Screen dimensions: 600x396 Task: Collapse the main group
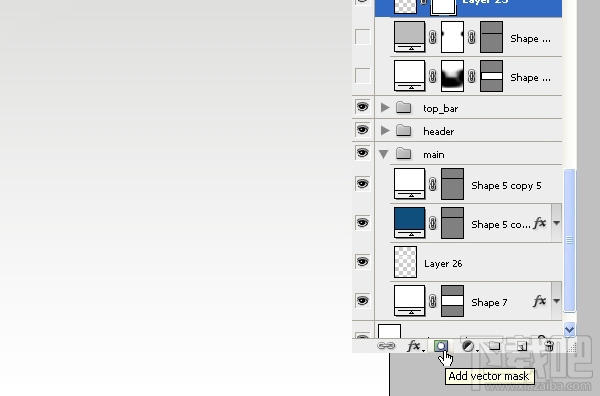pos(383,154)
